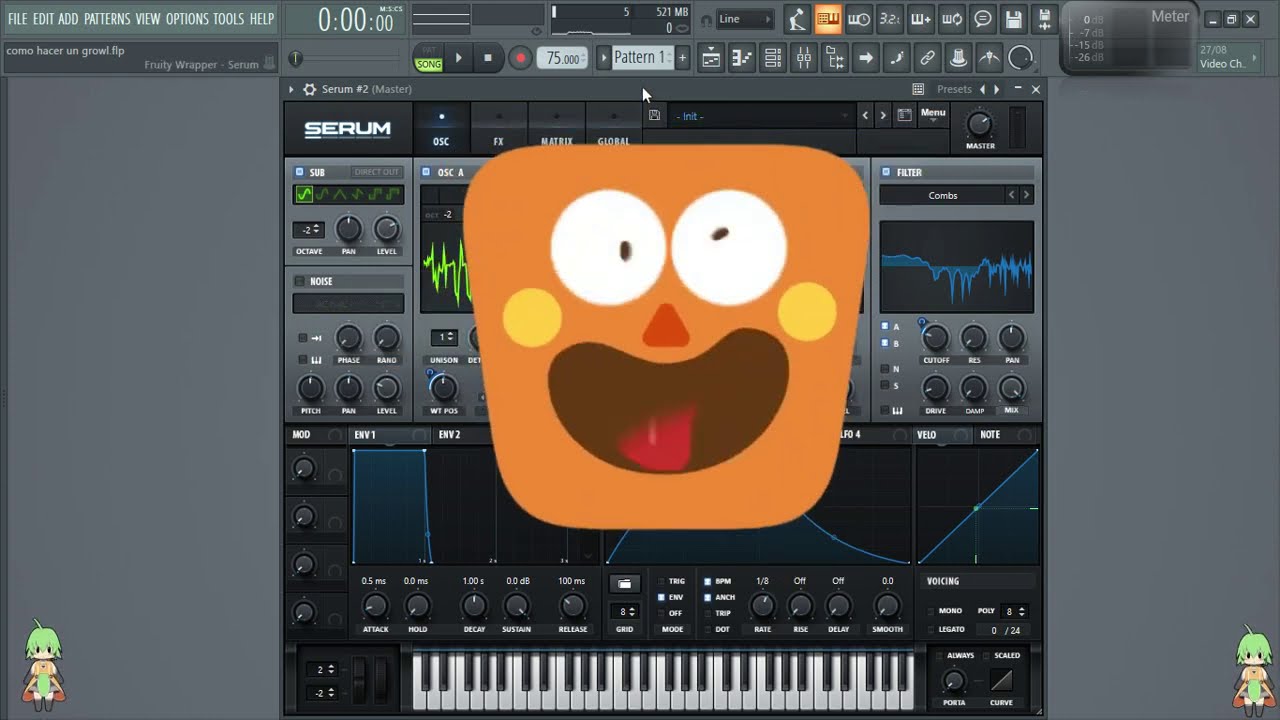1280x720 pixels.
Task: Toggle the SUB oscillator enable switch
Action: click(299, 172)
